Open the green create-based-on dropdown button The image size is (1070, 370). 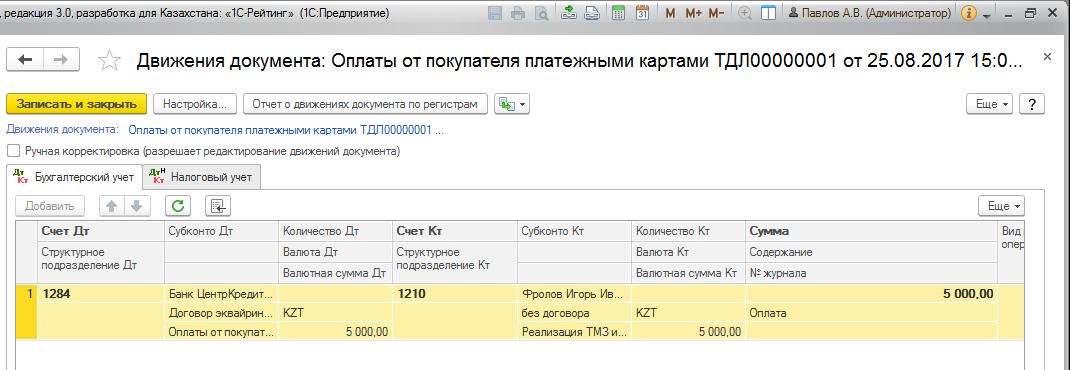[512, 104]
